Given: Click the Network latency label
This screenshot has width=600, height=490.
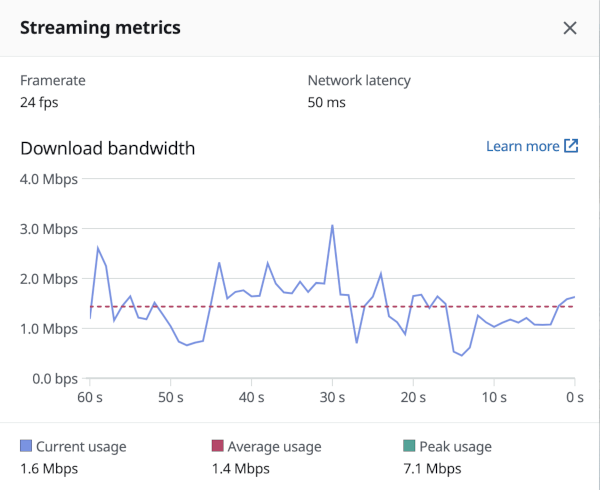Looking at the screenshot, I should (359, 80).
